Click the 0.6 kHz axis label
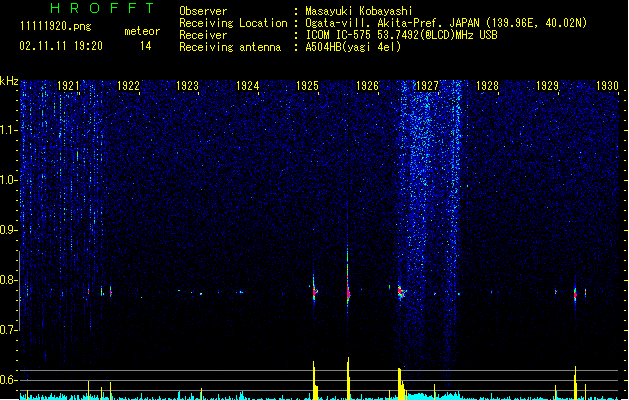Screen dimensions: 629x400 coord(8,380)
